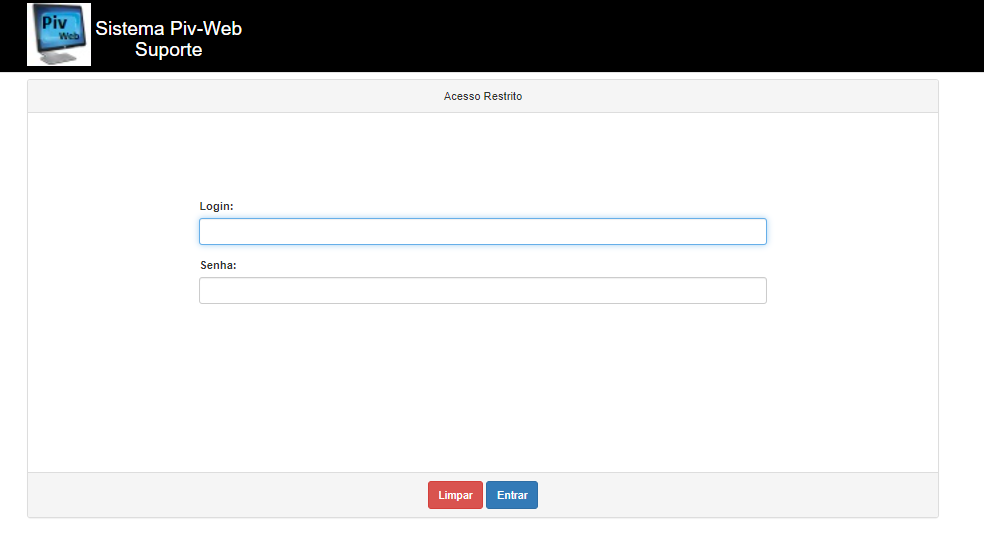Click empty black header bar beside the title
Image resolution: width=984 pixels, height=548 pixels.
point(596,36)
